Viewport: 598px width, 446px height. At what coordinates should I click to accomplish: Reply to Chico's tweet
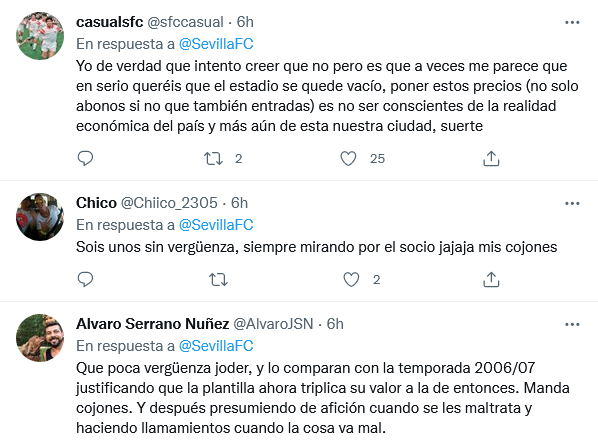coord(85,279)
